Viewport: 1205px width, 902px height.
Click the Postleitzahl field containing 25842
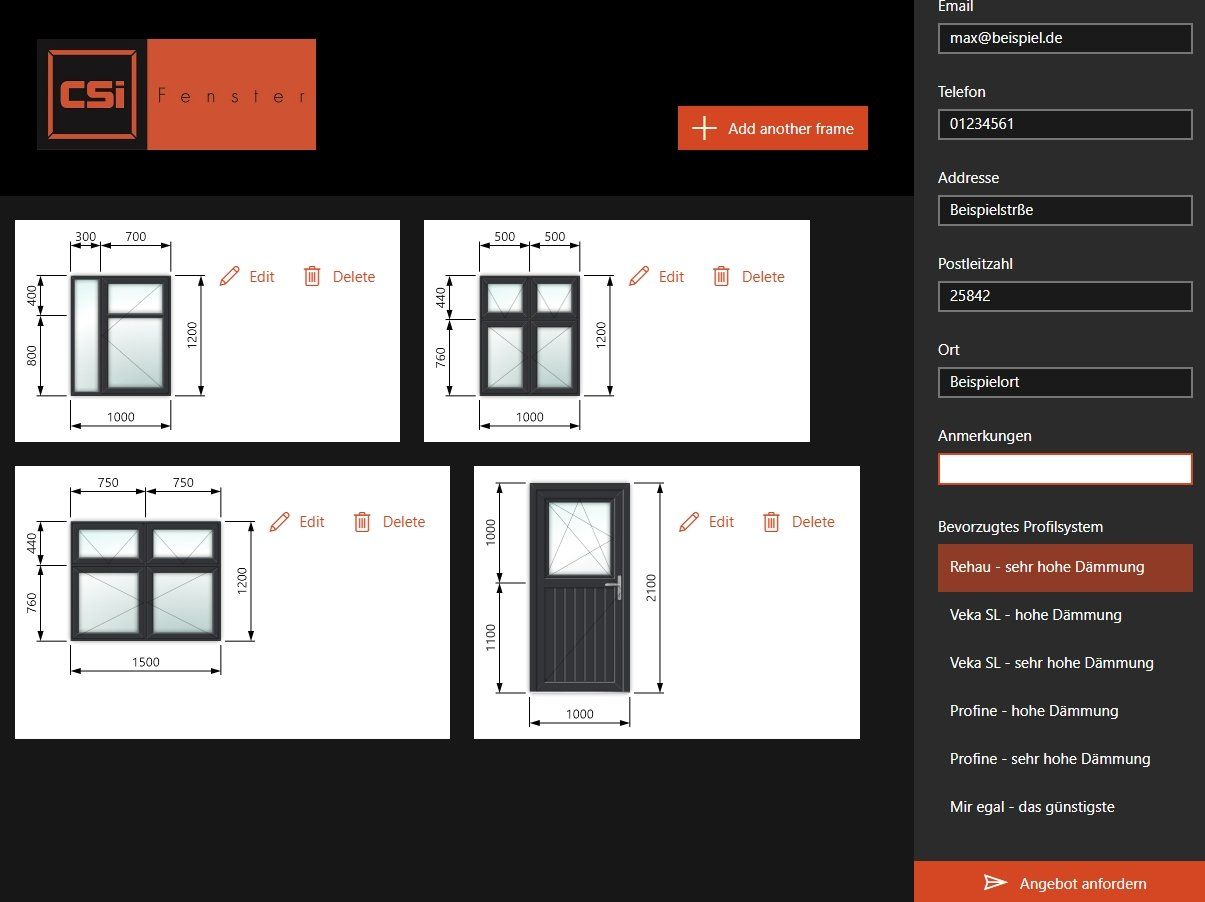pyautogui.click(x=1065, y=296)
